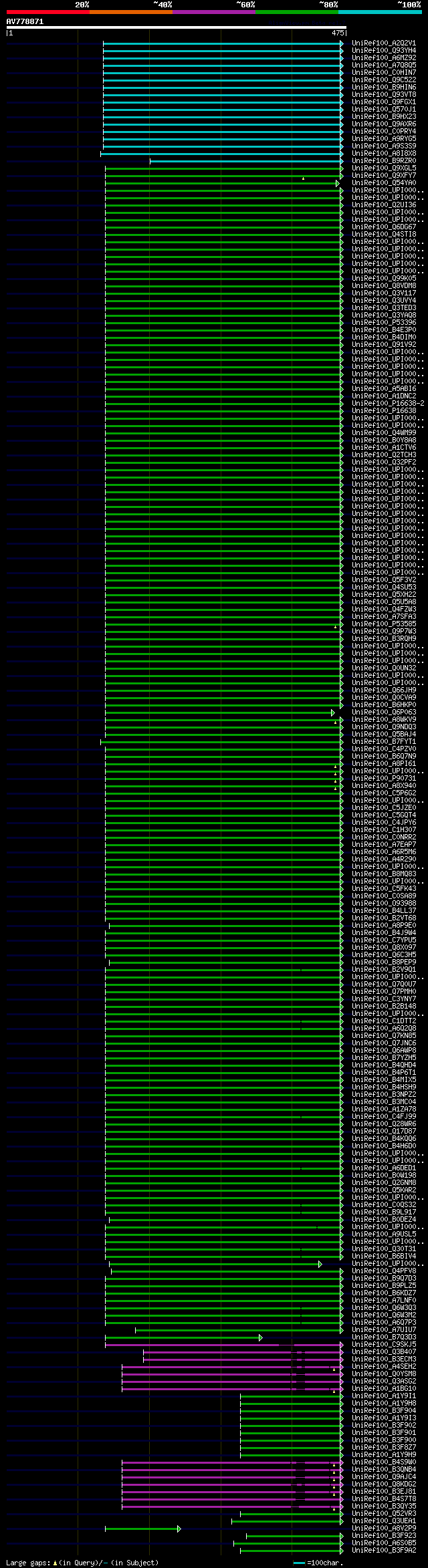Click the label UniRef100_Q6DG67

tap(384, 227)
